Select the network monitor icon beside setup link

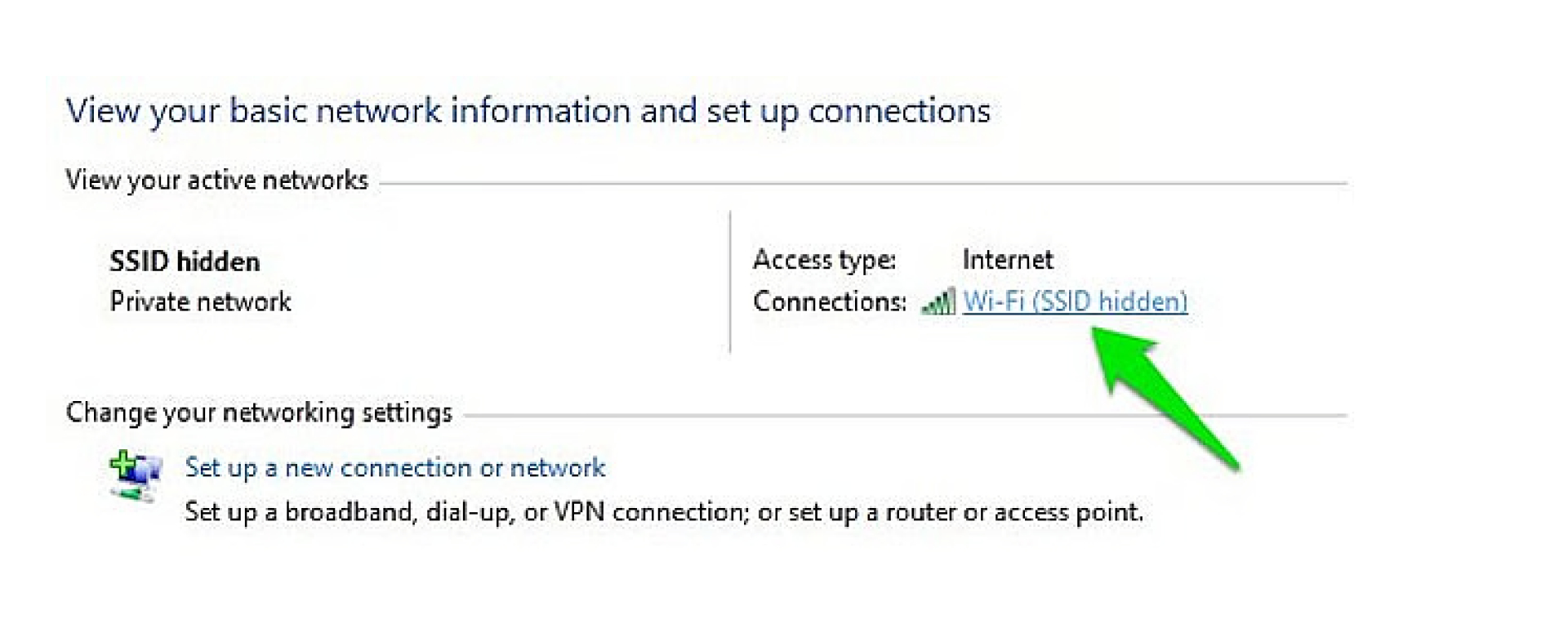[135, 474]
